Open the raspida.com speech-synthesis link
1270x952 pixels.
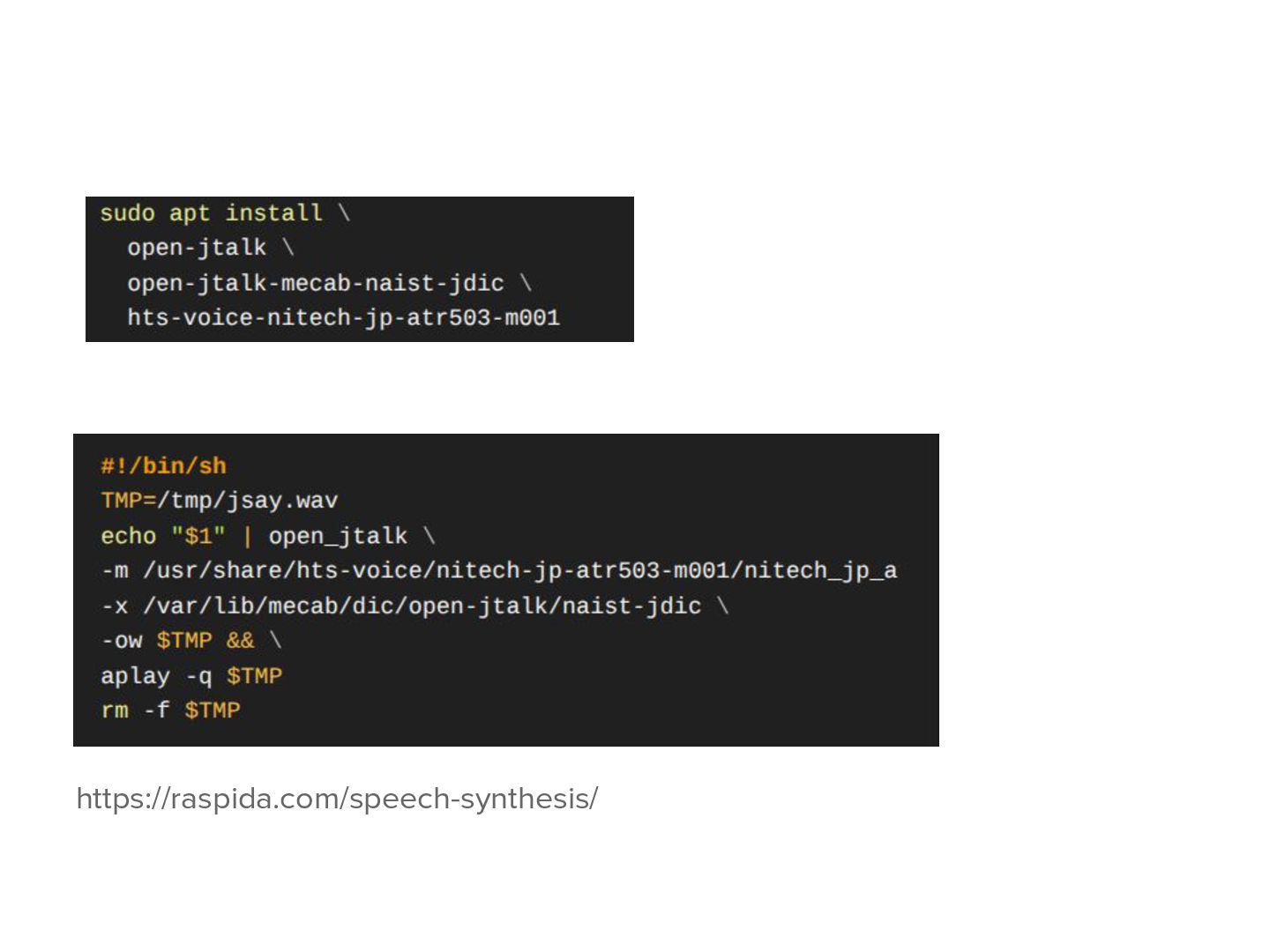pos(337,799)
